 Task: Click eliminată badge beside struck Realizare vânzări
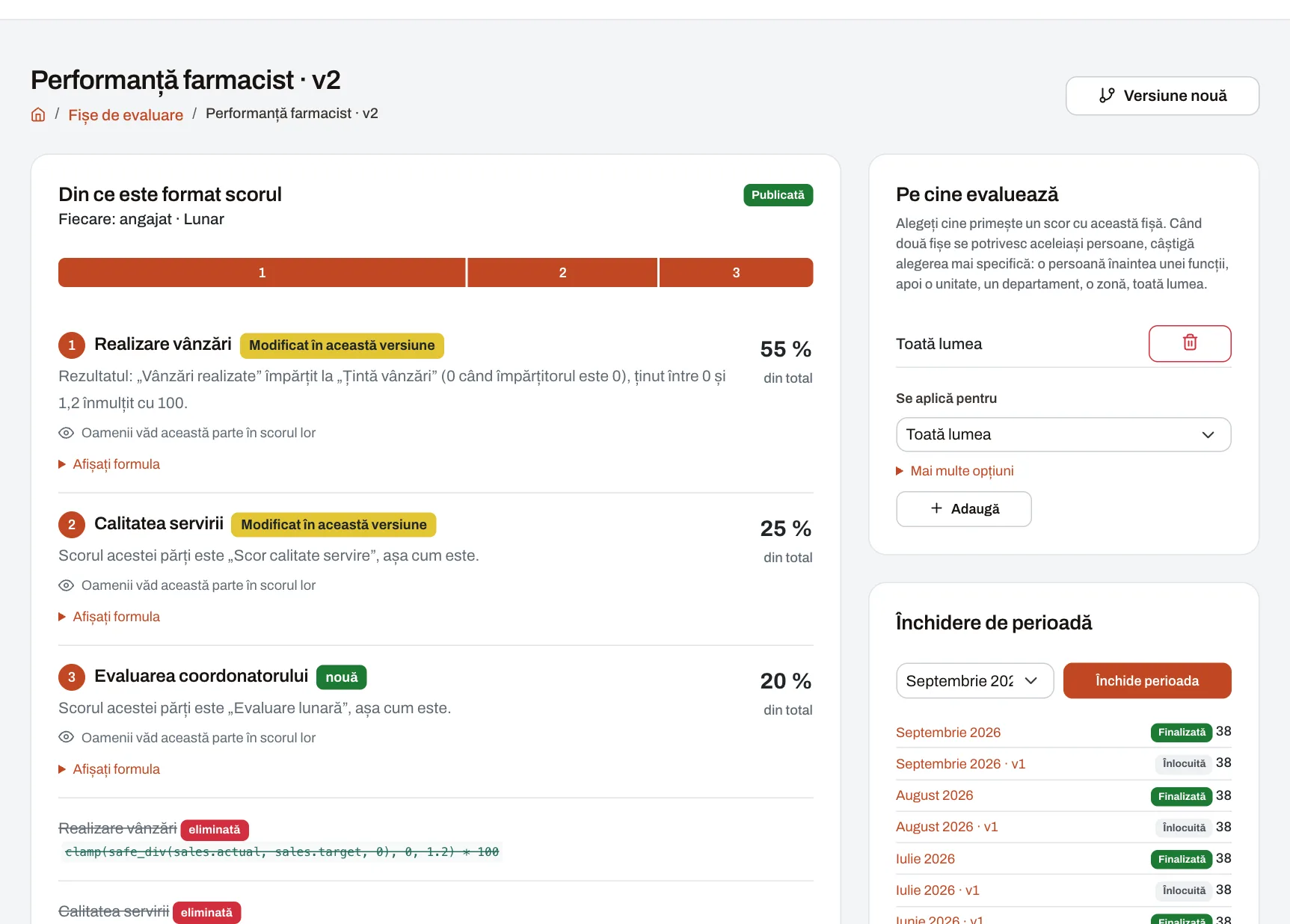coord(215,830)
